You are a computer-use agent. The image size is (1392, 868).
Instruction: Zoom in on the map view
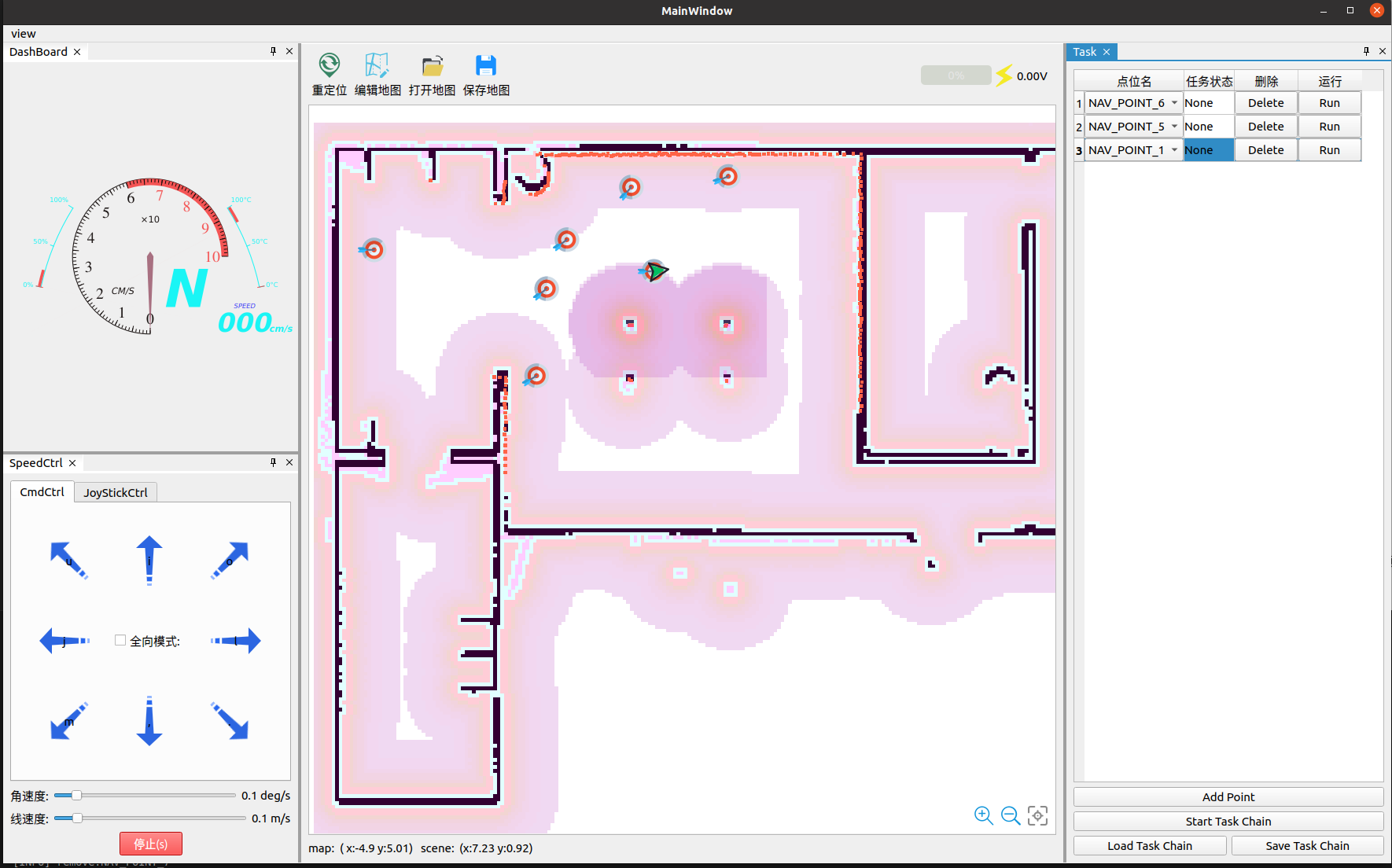point(983,815)
